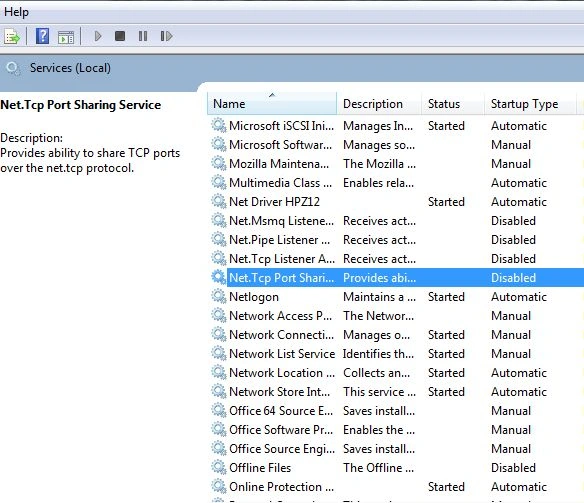Click the Export List toolbar icon
The image size is (584, 503).
click(12, 36)
